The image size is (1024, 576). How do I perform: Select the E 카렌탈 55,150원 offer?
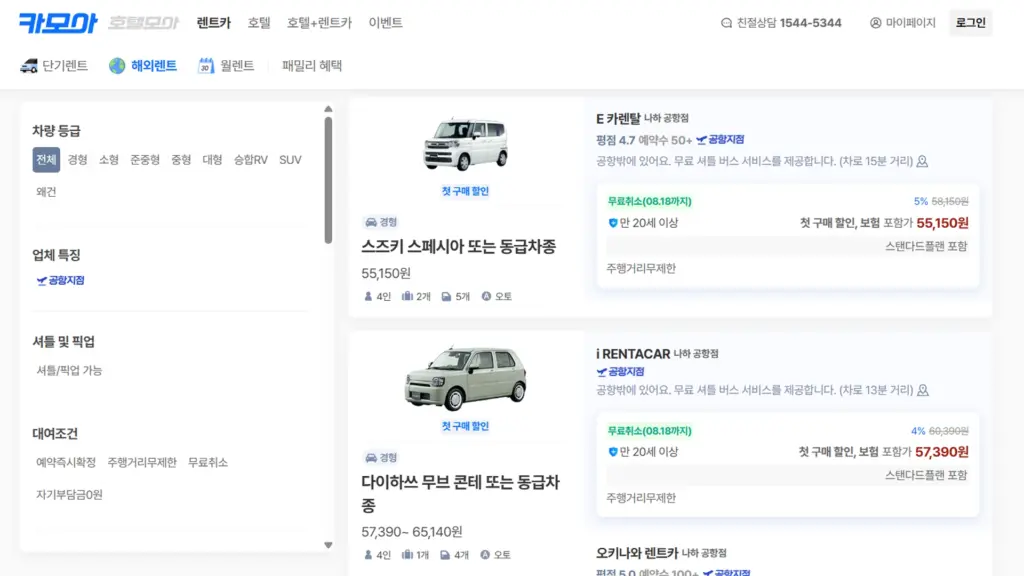coord(788,236)
